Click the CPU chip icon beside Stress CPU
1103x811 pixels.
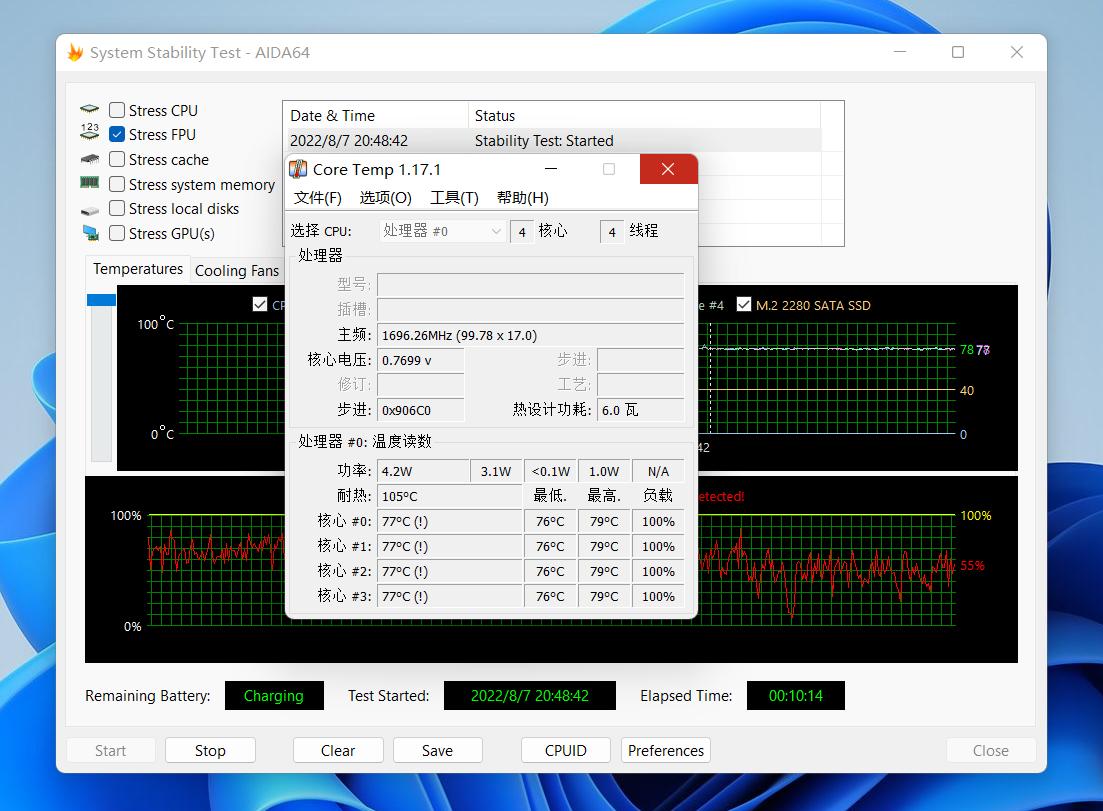[x=90, y=110]
